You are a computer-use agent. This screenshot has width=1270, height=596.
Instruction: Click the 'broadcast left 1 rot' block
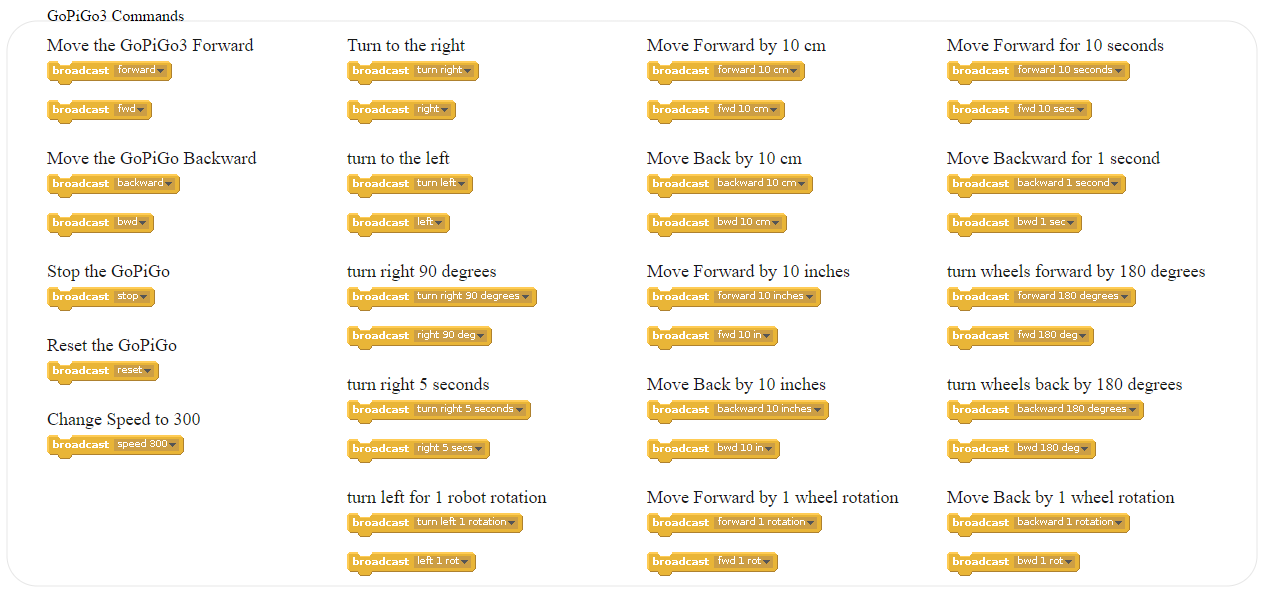click(411, 562)
